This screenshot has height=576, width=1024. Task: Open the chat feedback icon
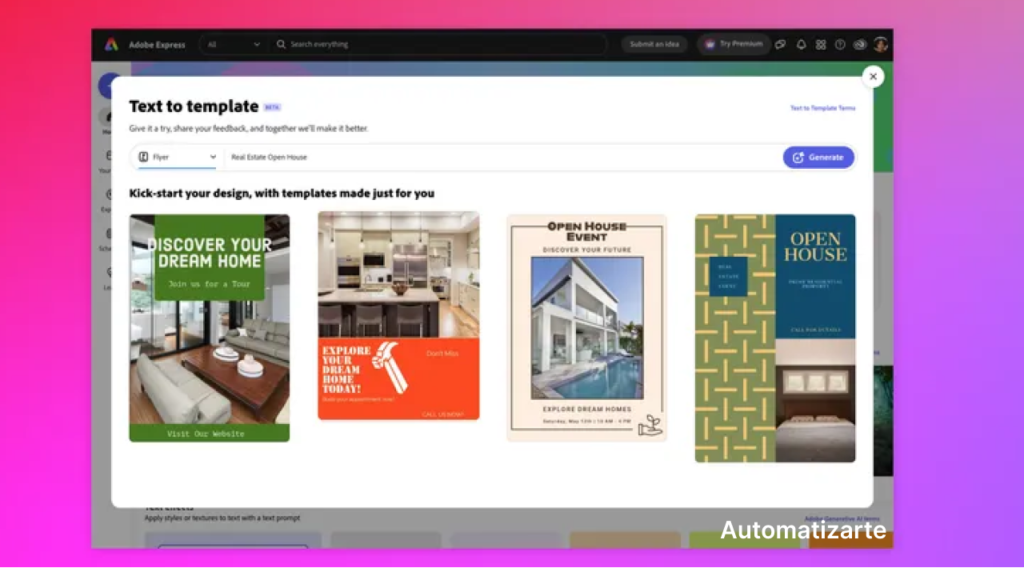[x=780, y=44]
